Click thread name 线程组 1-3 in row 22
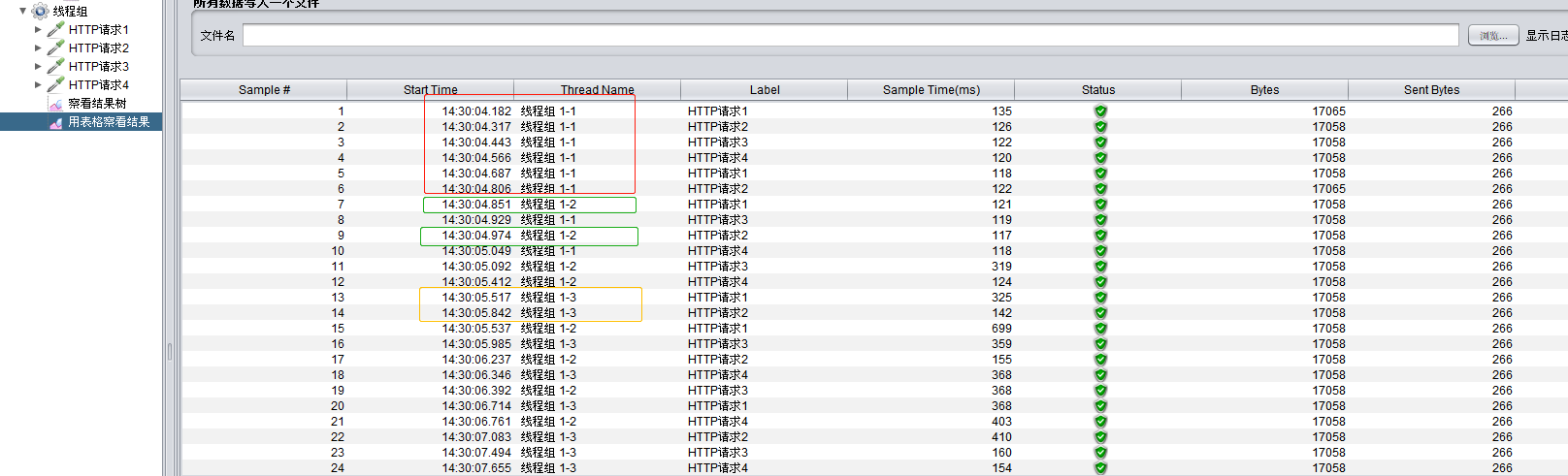Screen dimensions: 1568x476 tap(548, 437)
